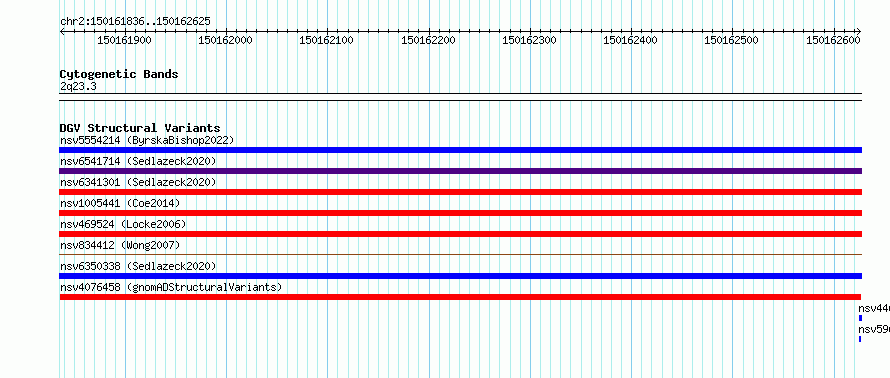
Task: Click the purple bar for nsv6541714
Action: click(x=461, y=171)
